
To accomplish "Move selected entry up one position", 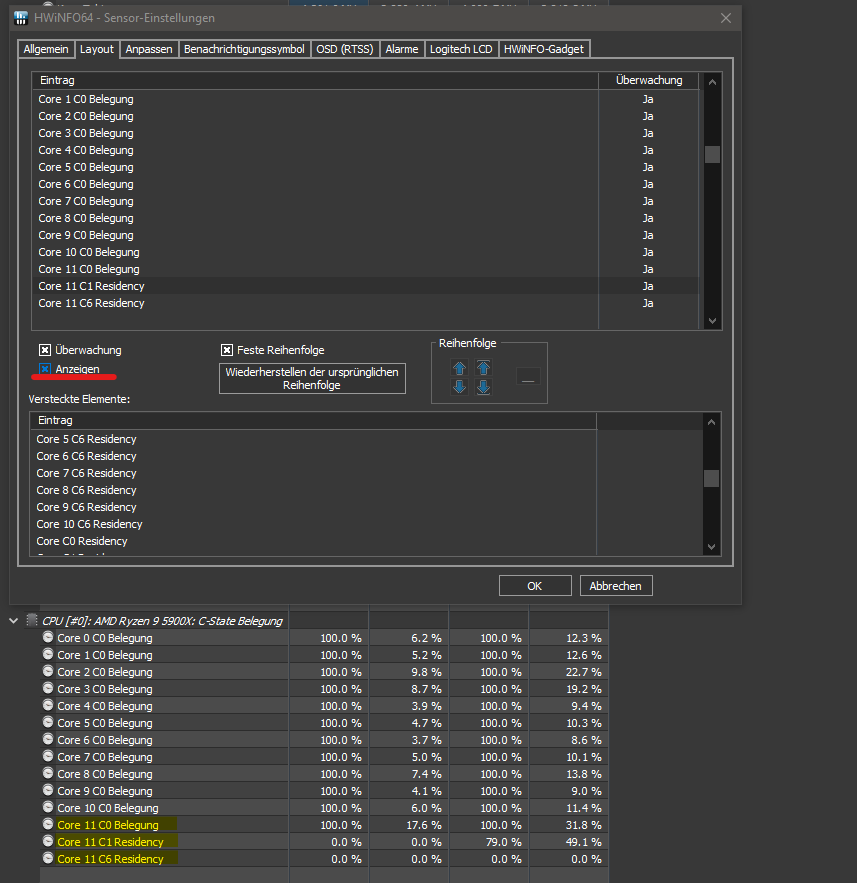I will tap(459, 368).
